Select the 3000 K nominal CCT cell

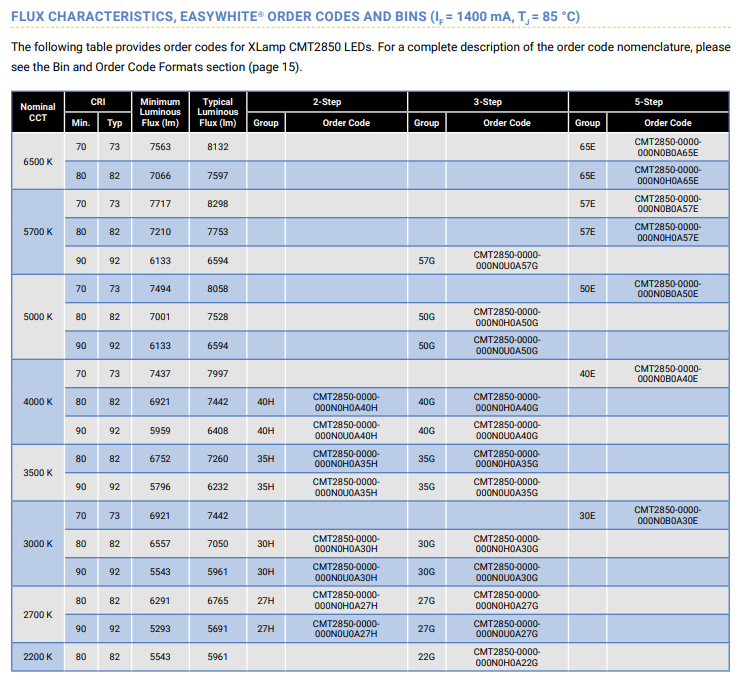click(38, 543)
